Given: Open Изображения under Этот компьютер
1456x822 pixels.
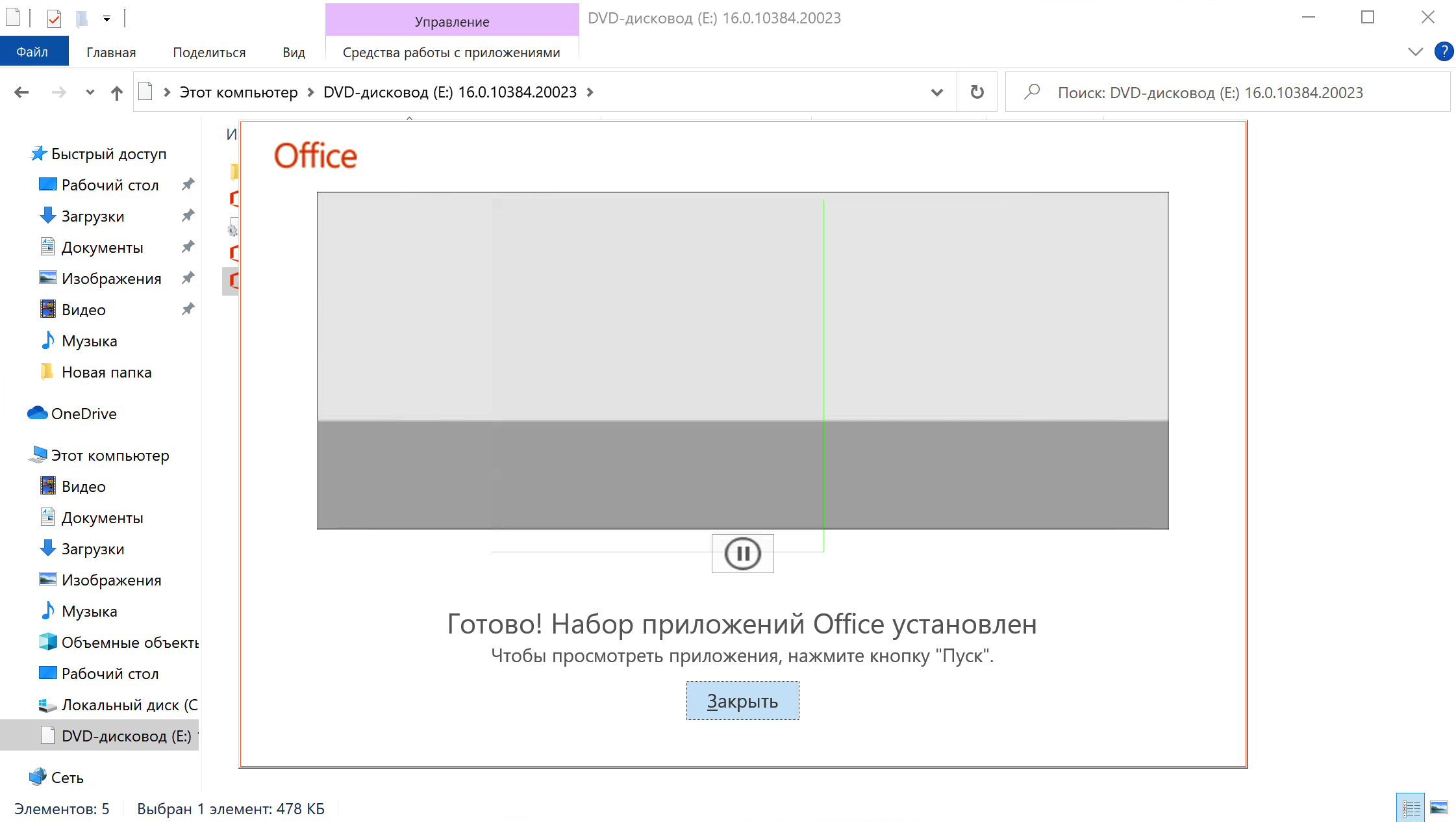Looking at the screenshot, I should tap(111, 580).
